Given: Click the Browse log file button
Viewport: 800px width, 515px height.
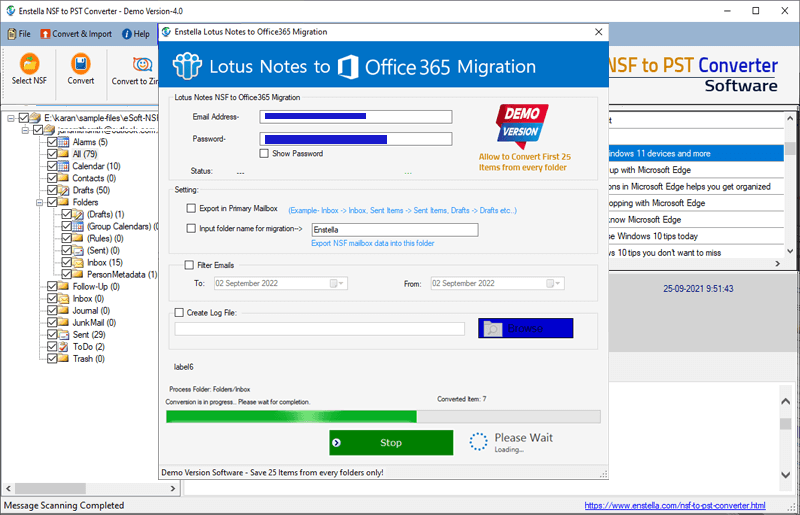Looking at the screenshot, I should pyautogui.click(x=526, y=328).
